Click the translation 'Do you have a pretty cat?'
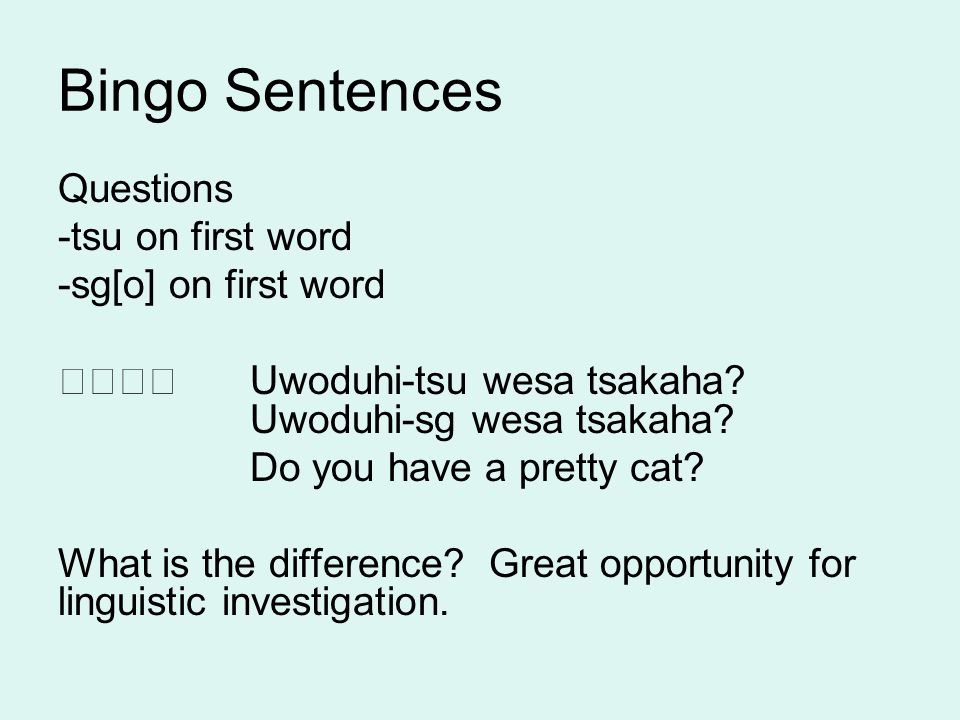The height and width of the screenshot is (720, 960). tap(477, 469)
